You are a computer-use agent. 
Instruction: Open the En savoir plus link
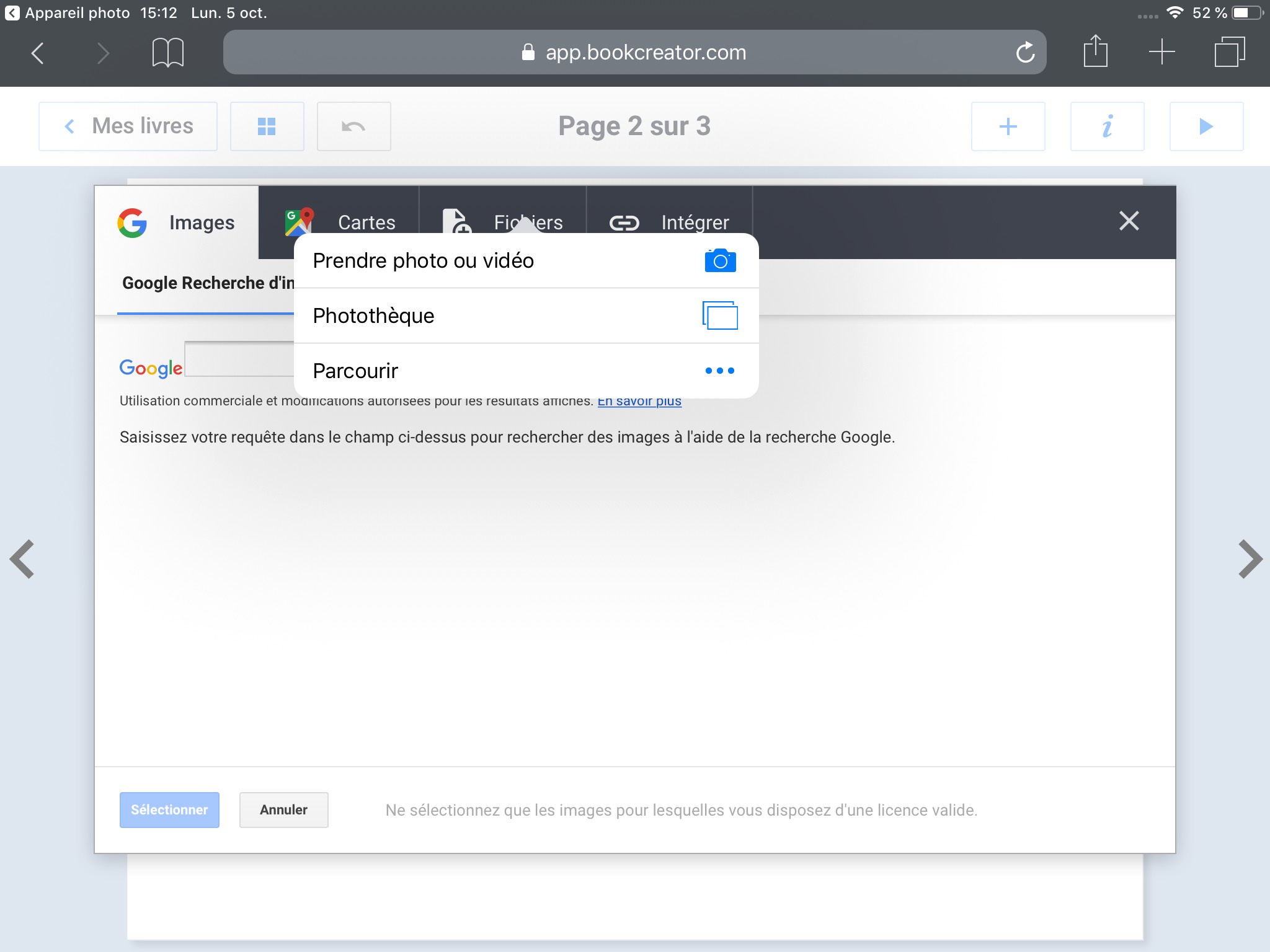pos(639,402)
